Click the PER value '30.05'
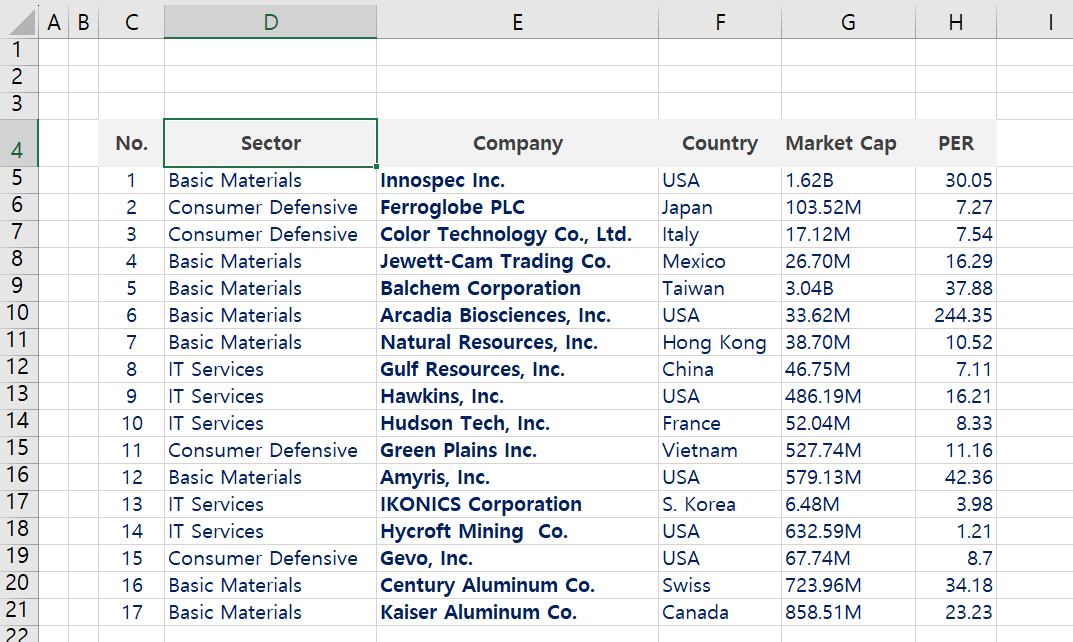The height and width of the screenshot is (642, 1073). (956, 180)
